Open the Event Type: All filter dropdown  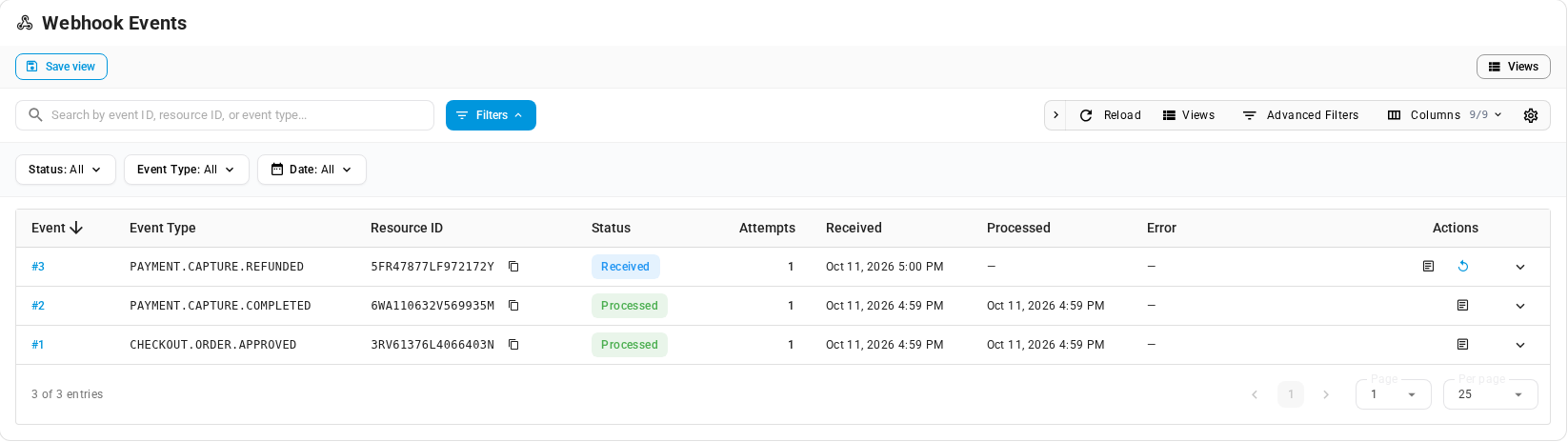[187, 170]
